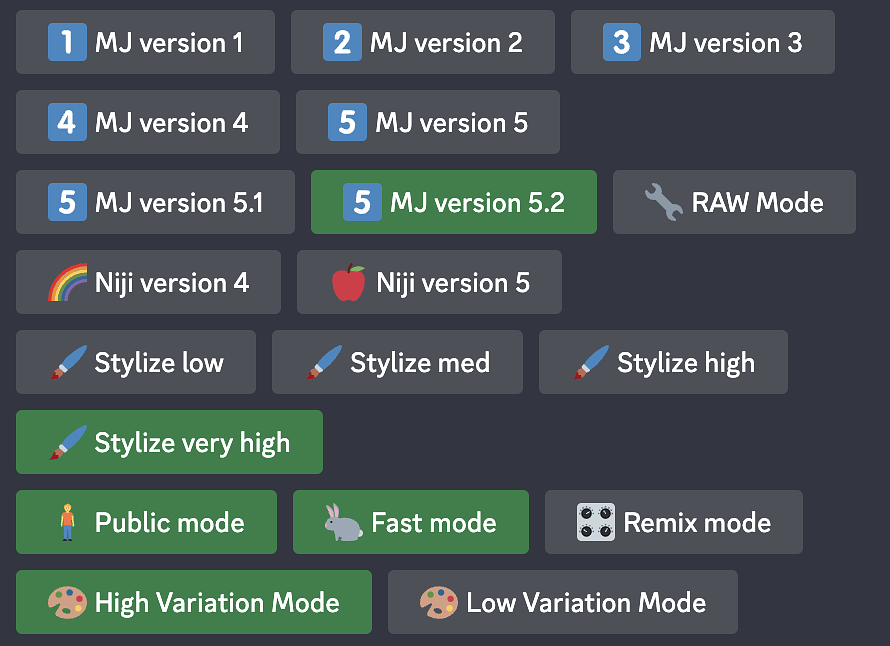Deselect the active MJ version 5.2 button
Image resolution: width=890 pixels, height=646 pixels.
[454, 202]
